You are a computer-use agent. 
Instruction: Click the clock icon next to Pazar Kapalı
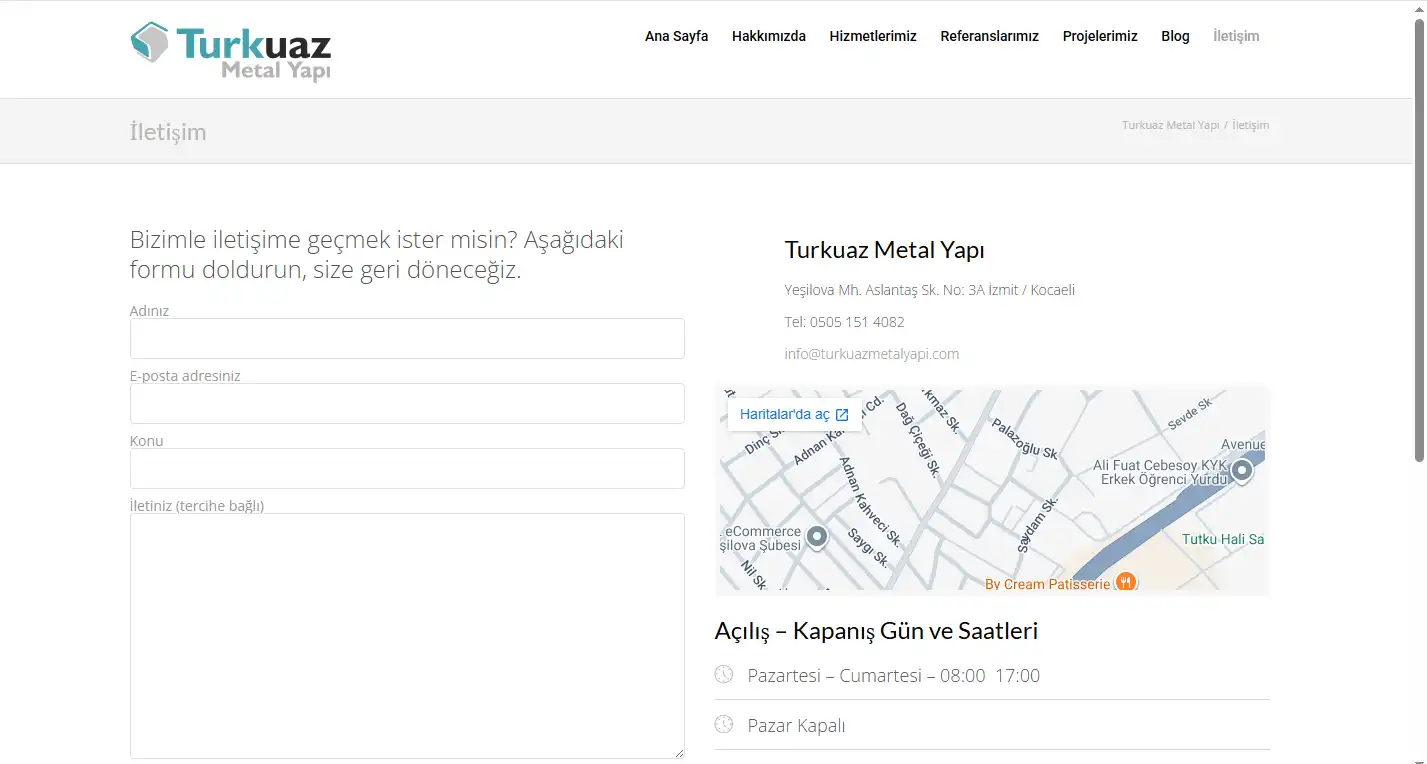724,724
